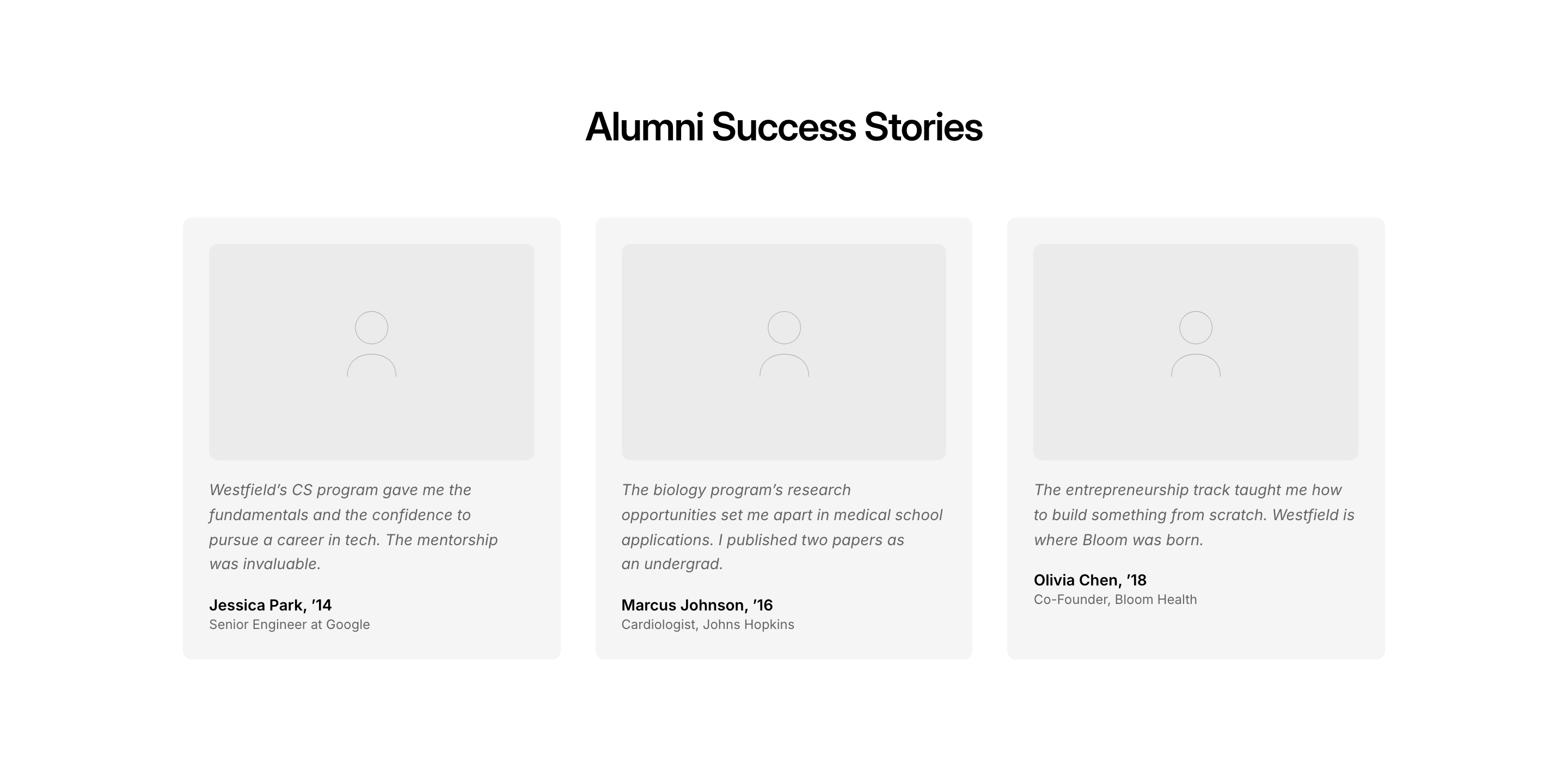Click the "Cardiologist, Johns Hopkins" subtitle
This screenshot has width=1568, height=765.
click(x=707, y=625)
